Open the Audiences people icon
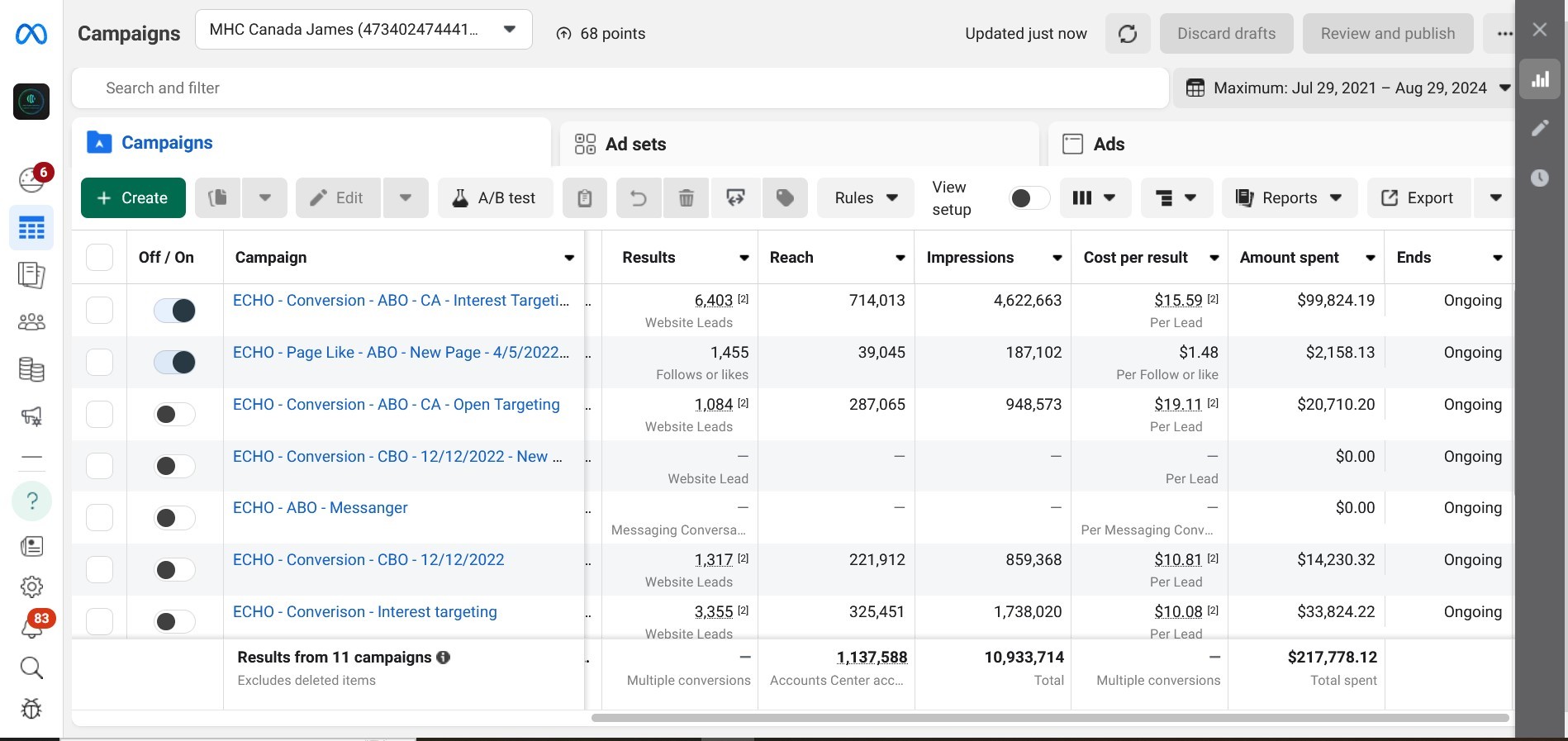Image resolution: width=1568 pixels, height=741 pixels. pos(31,322)
